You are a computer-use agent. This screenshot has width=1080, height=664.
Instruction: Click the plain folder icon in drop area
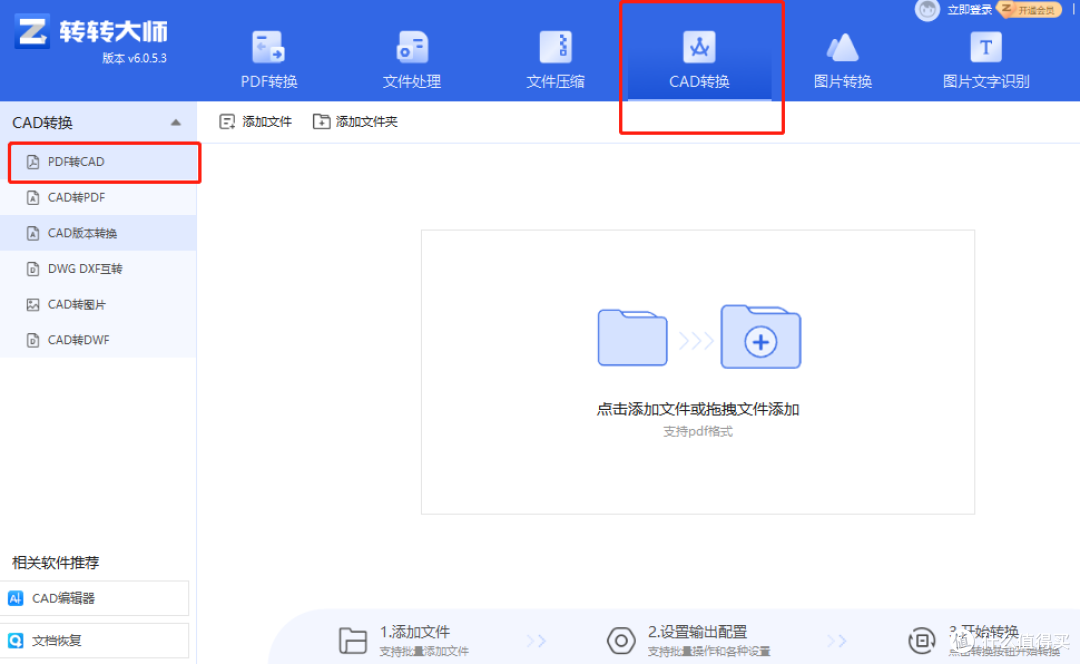[632, 338]
